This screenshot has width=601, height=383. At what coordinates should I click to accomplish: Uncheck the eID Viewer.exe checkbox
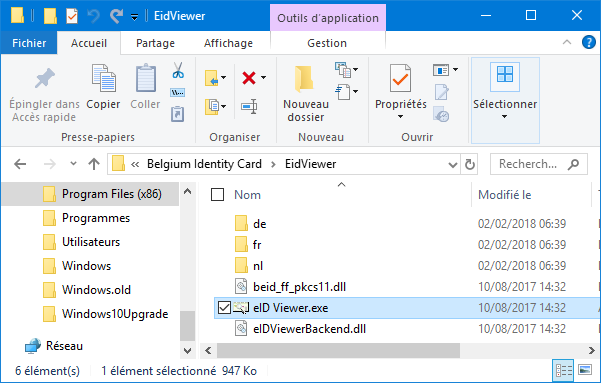click(x=224, y=307)
